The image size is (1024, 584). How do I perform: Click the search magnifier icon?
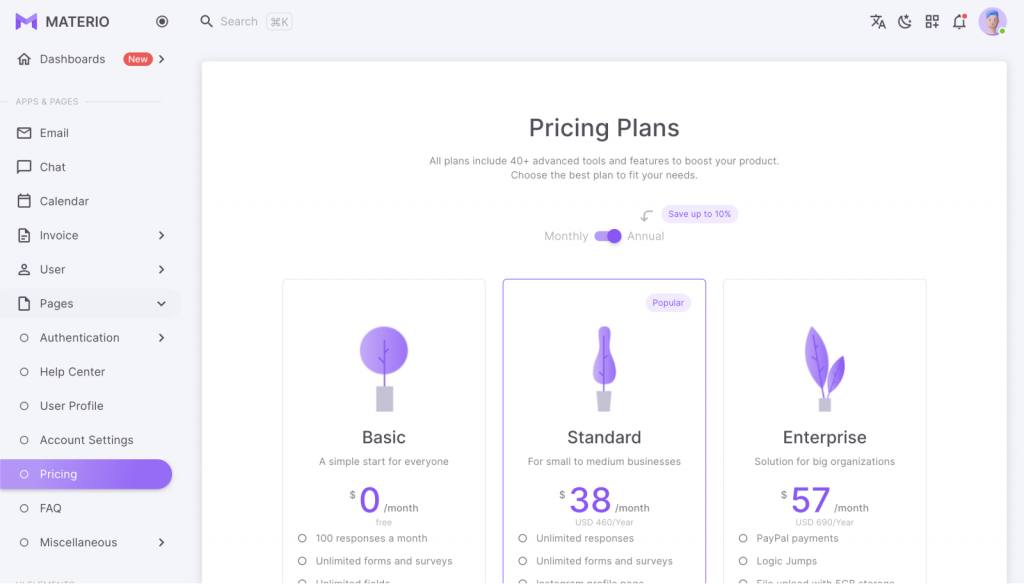[206, 22]
